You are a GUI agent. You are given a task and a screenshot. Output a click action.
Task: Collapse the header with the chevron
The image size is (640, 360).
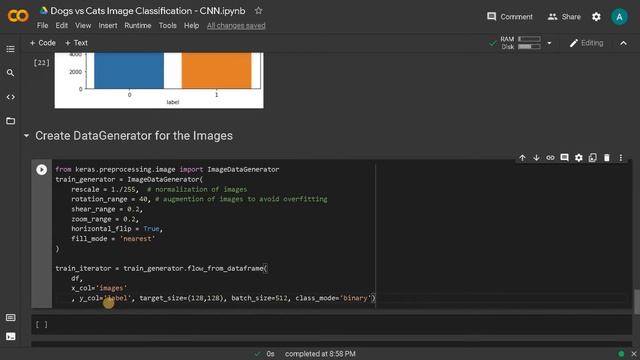pos(623,43)
